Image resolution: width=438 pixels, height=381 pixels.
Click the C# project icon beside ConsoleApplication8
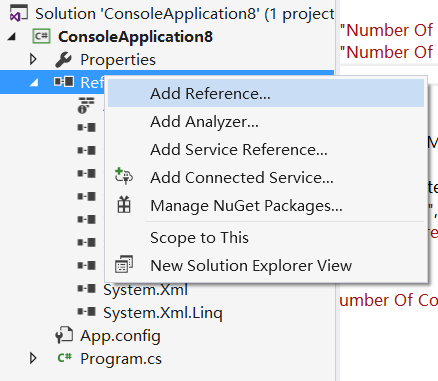point(41,36)
